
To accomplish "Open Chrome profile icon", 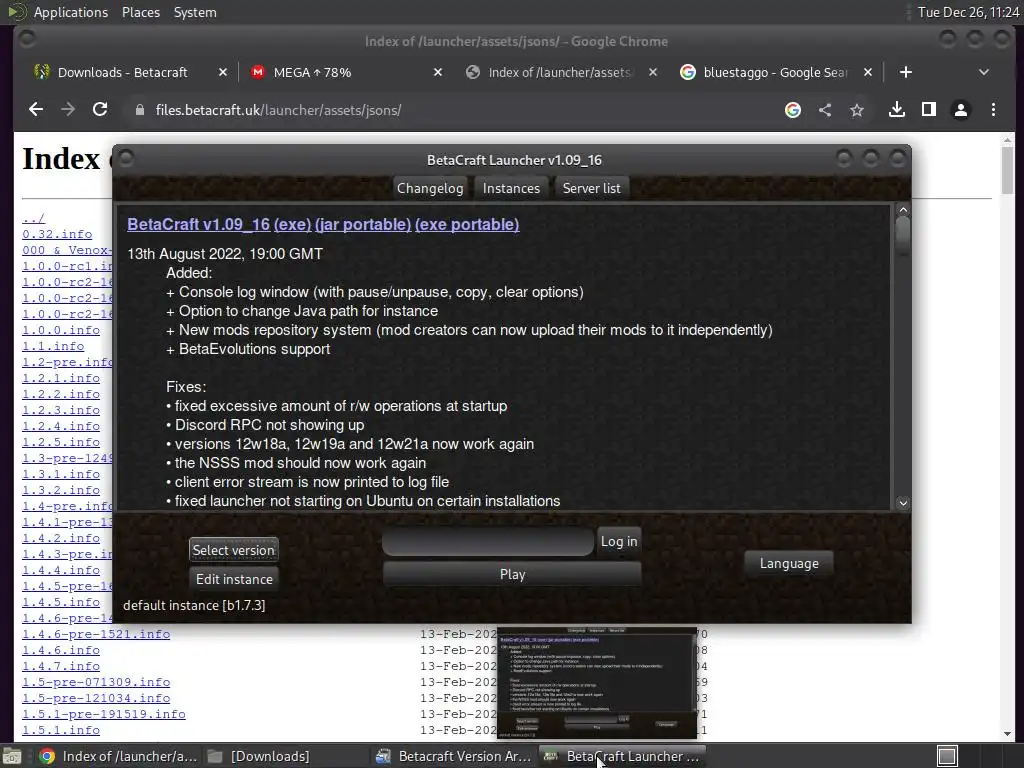I will (x=961, y=110).
